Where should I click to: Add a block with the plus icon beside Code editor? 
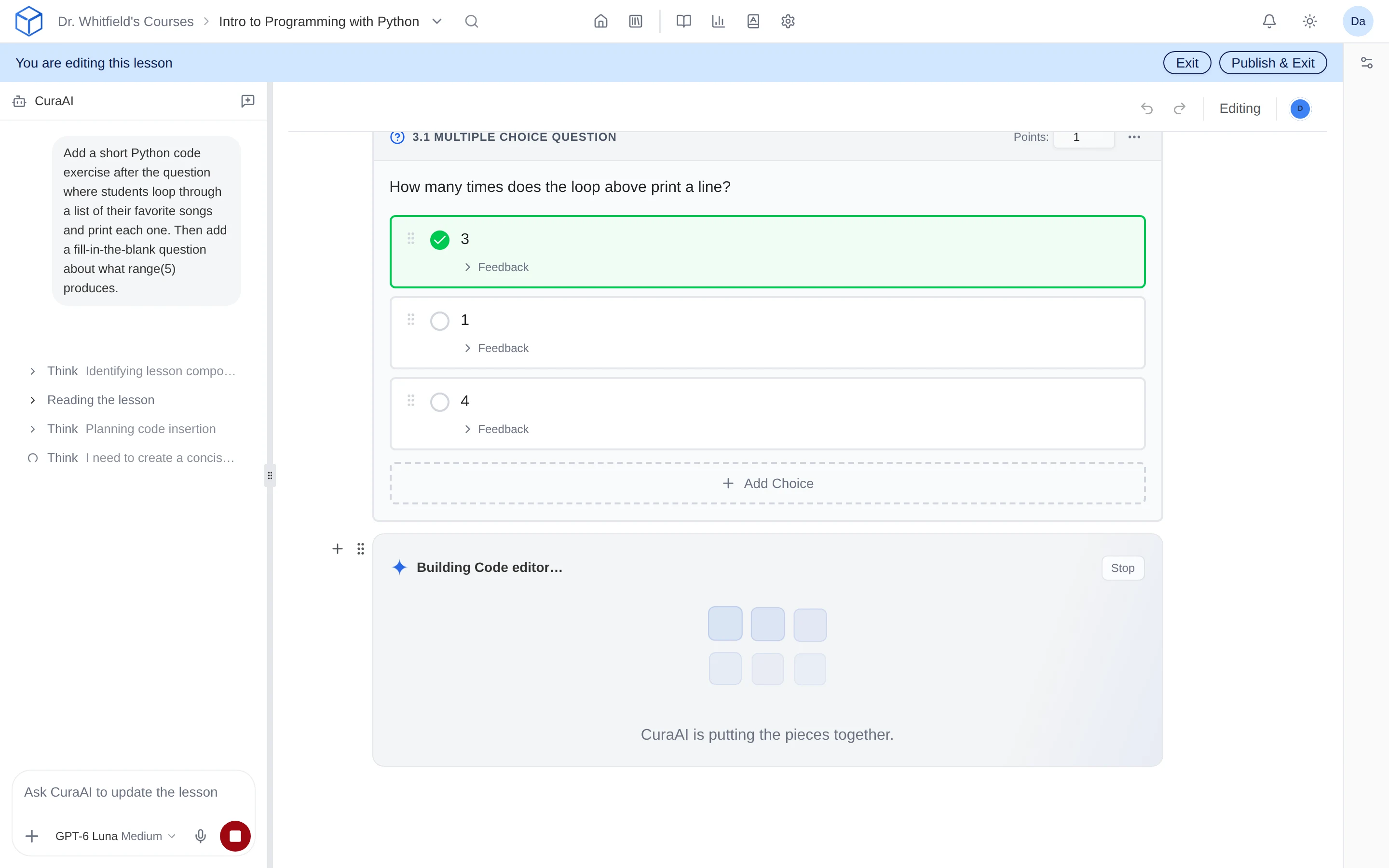[x=338, y=549]
